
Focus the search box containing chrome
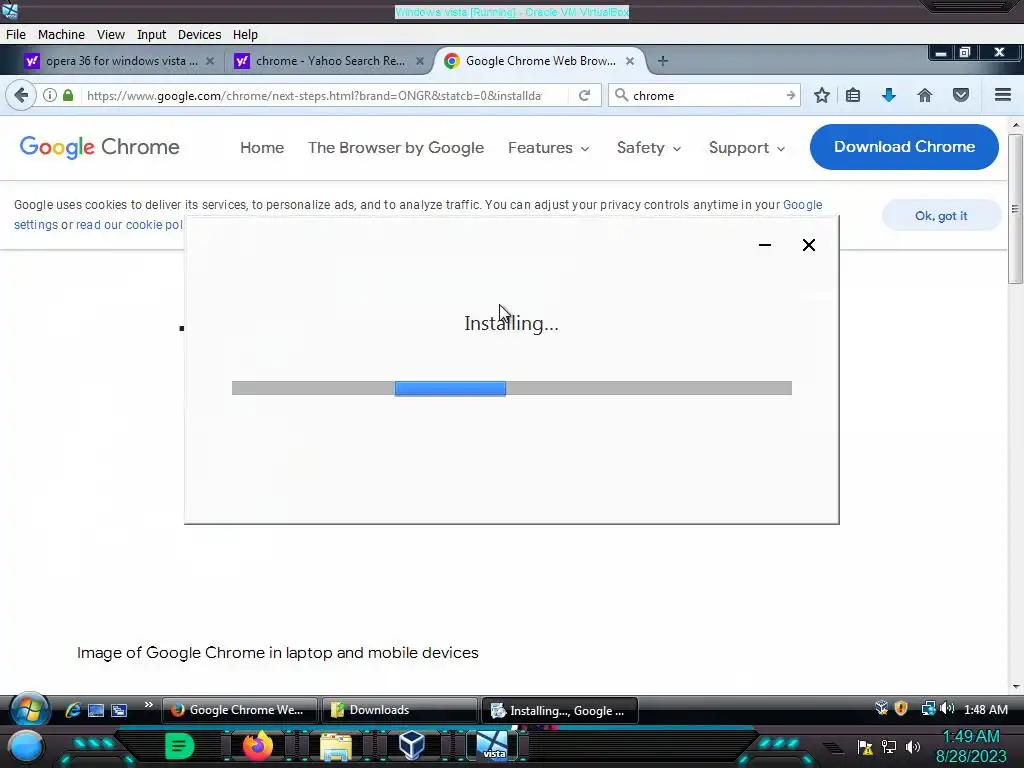[x=705, y=95]
